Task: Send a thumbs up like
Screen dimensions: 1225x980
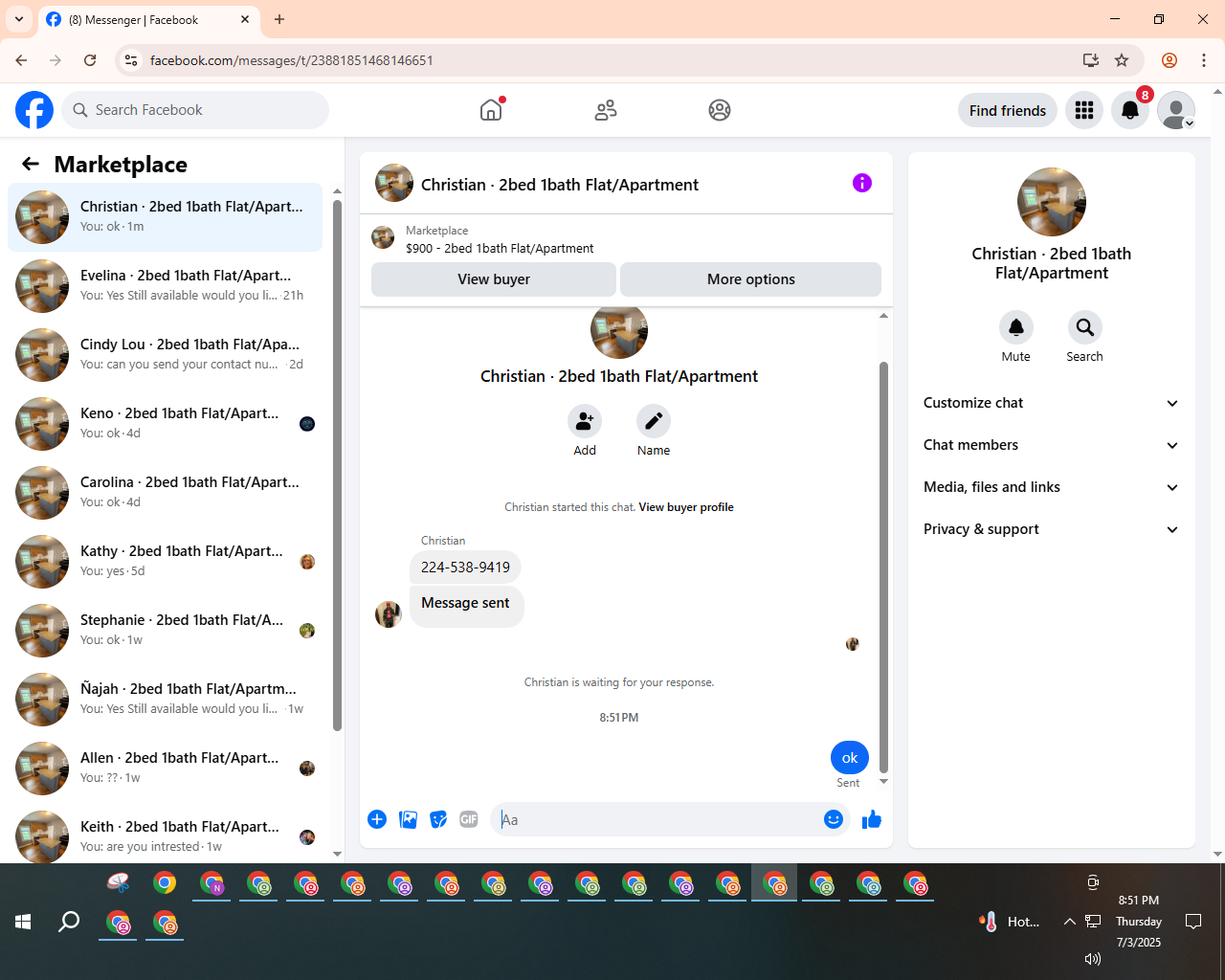Action: tap(872, 819)
